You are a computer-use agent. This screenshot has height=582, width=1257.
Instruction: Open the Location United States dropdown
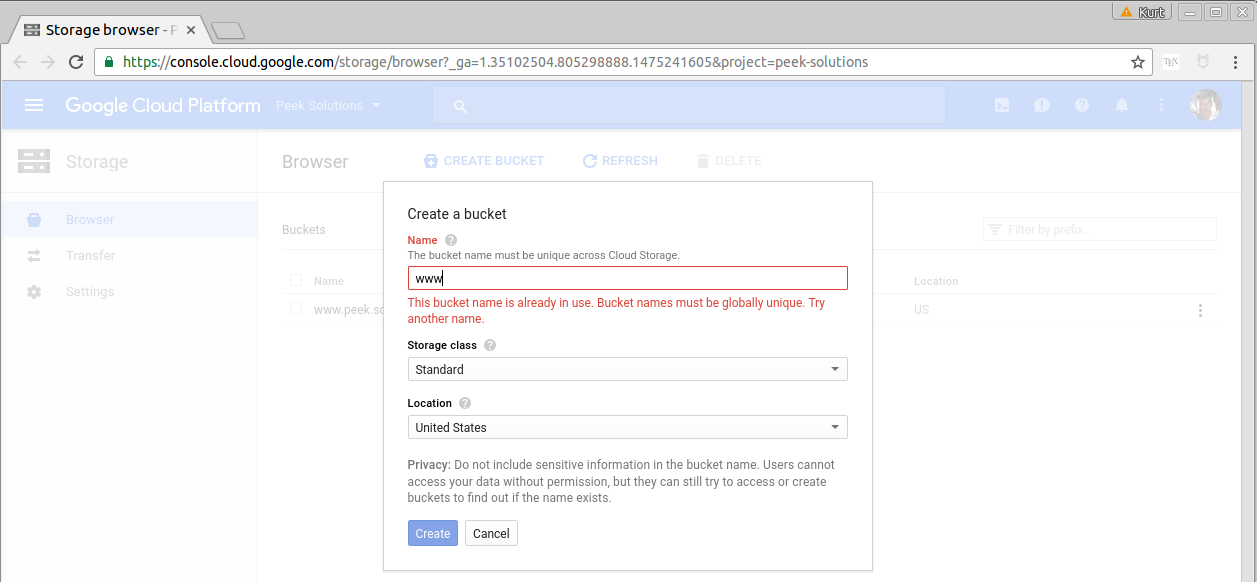tap(628, 427)
